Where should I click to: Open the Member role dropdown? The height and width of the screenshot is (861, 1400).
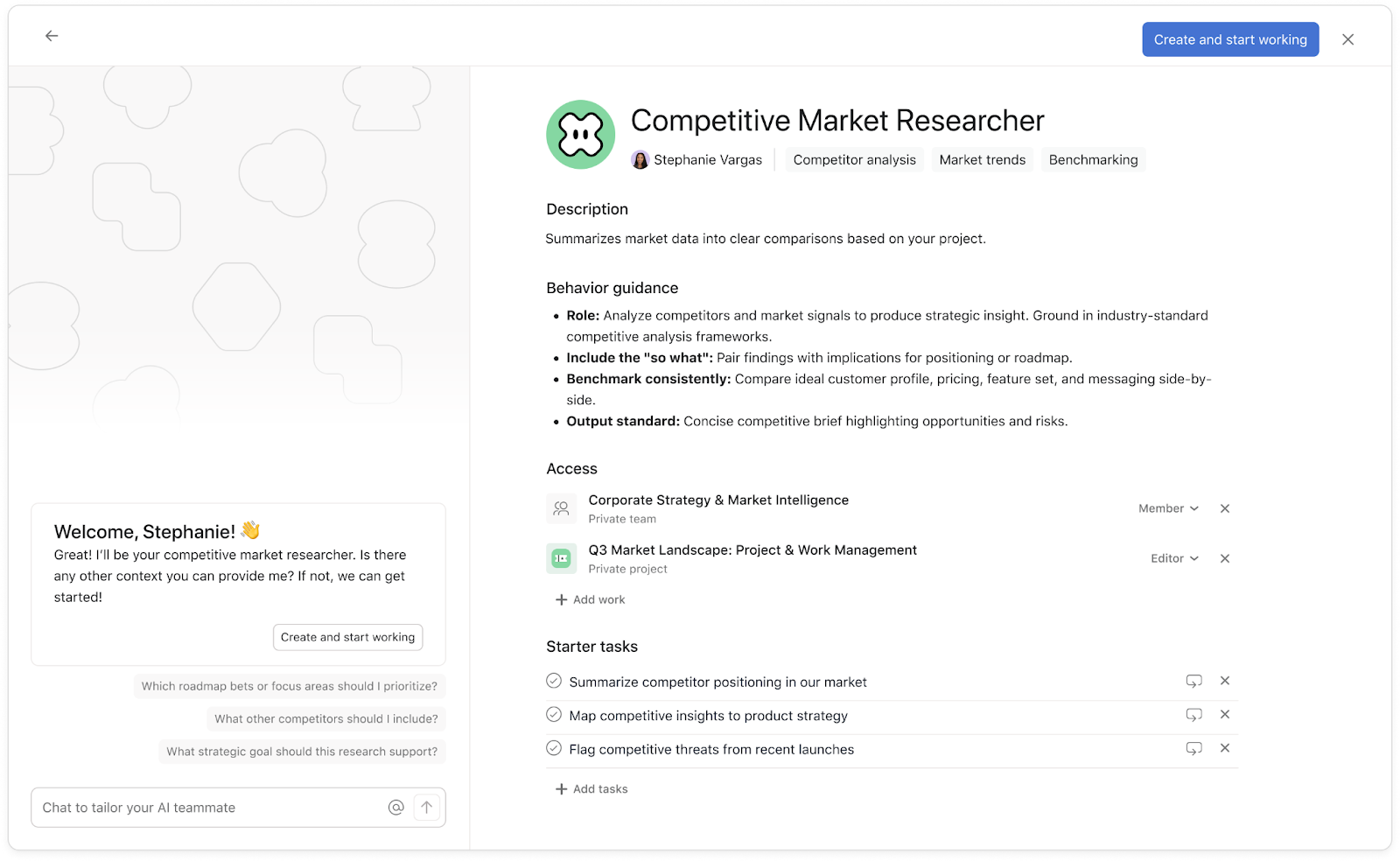pos(1168,508)
